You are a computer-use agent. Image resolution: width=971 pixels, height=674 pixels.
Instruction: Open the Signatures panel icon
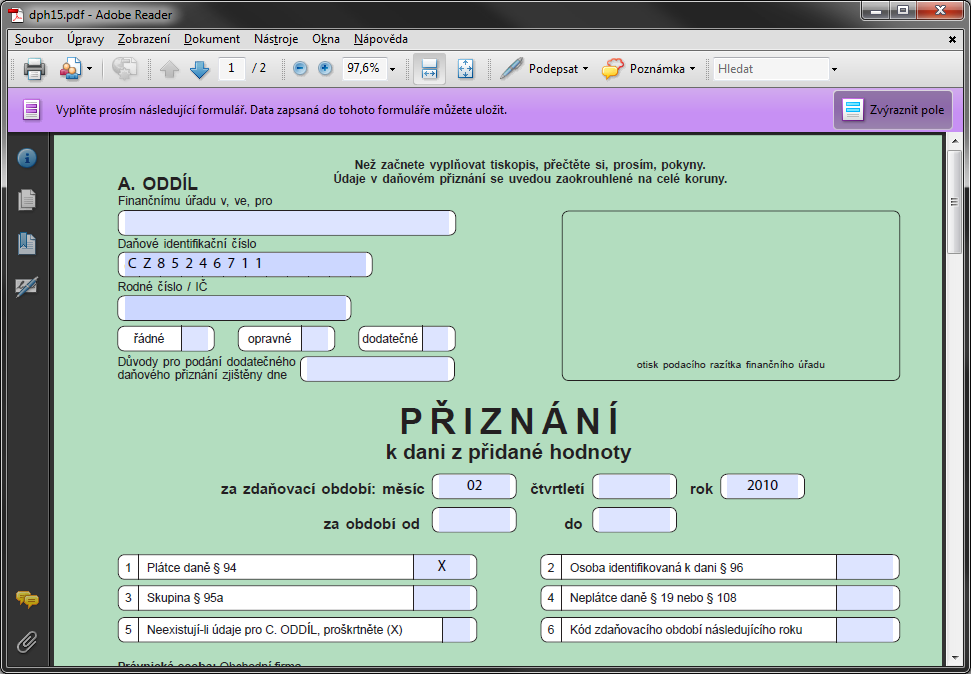coord(27,286)
